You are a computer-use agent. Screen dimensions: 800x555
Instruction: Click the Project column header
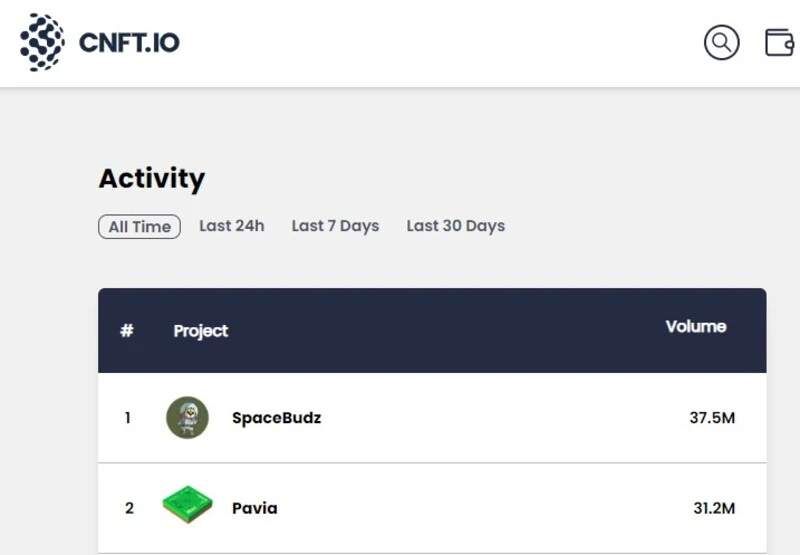coord(200,331)
